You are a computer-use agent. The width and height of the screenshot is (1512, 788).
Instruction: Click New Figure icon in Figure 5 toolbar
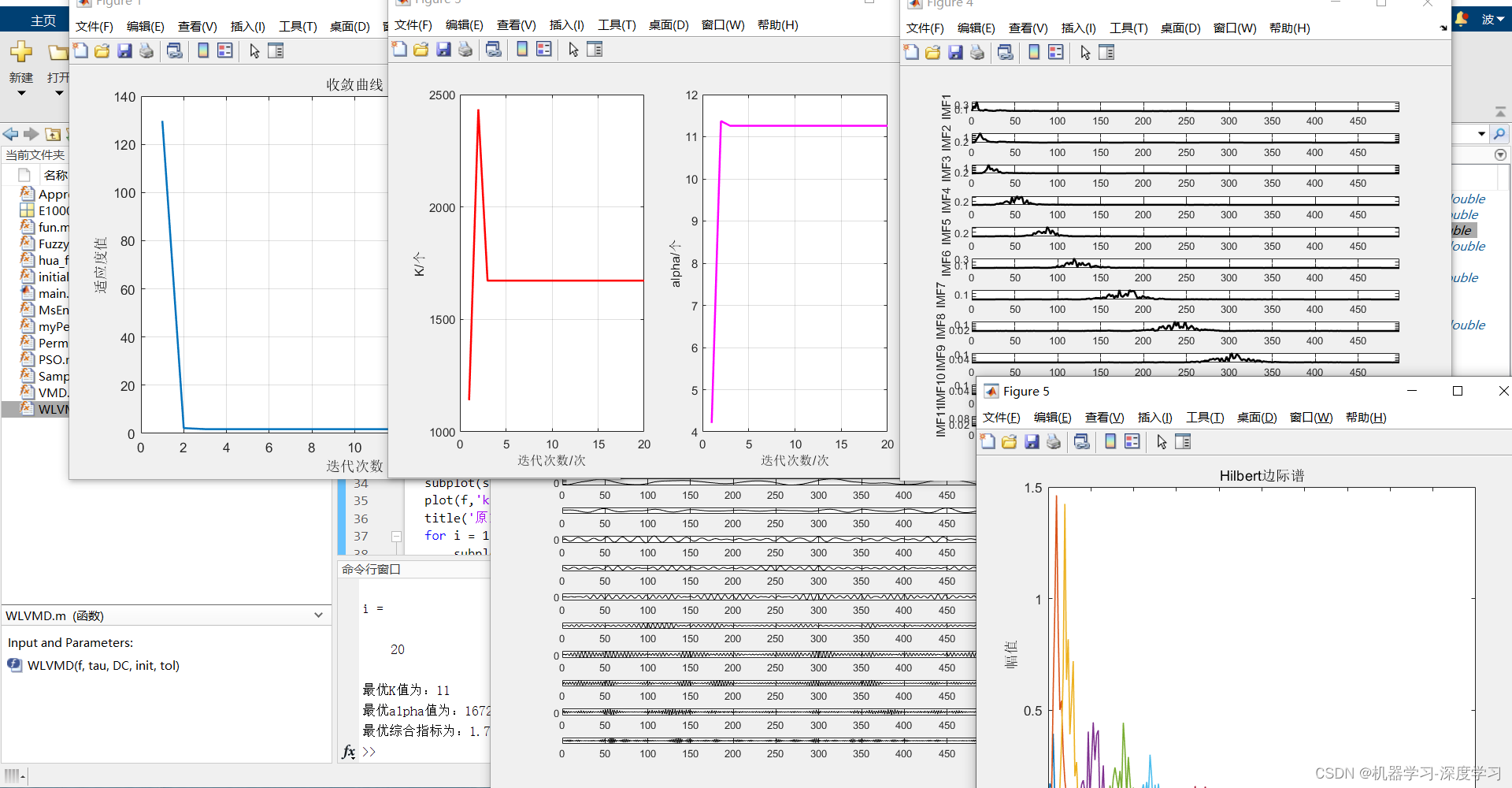point(988,441)
